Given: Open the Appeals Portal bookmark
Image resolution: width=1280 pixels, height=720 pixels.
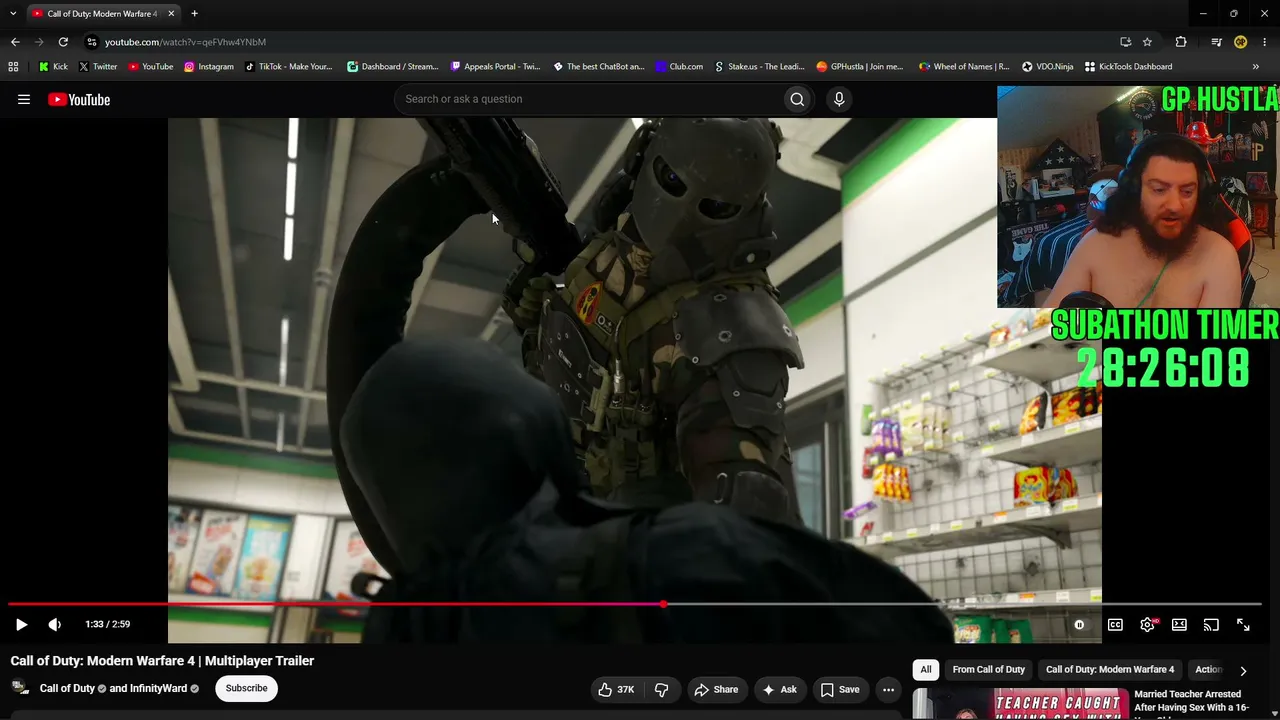Looking at the screenshot, I should 496,67.
